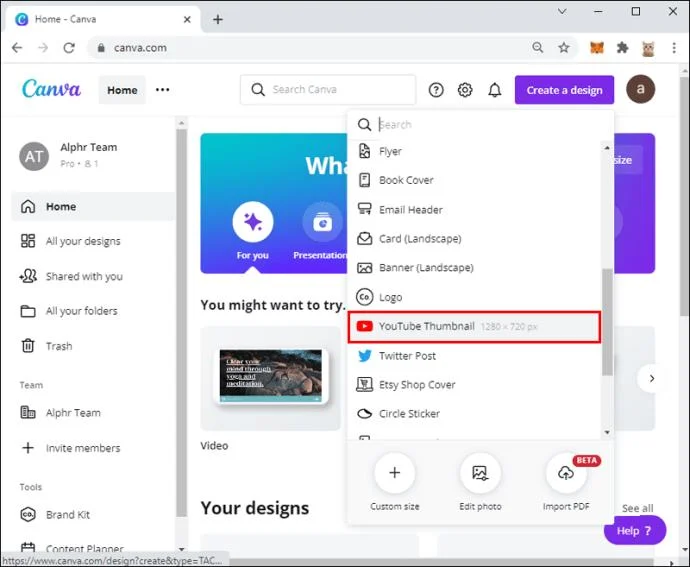The height and width of the screenshot is (567, 690).
Task: Open All your folders
Action: [x=93, y=311]
